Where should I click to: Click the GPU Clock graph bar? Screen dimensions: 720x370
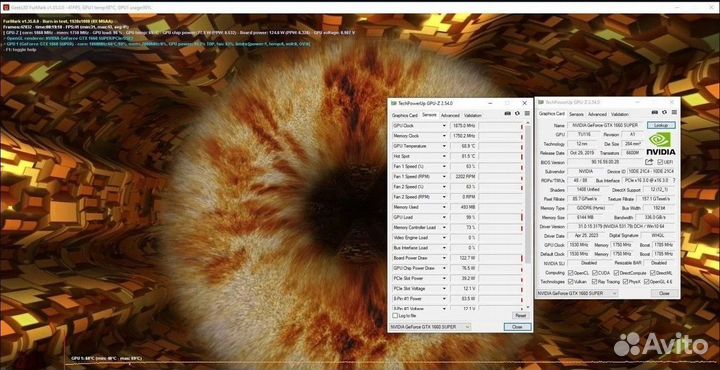coord(501,125)
